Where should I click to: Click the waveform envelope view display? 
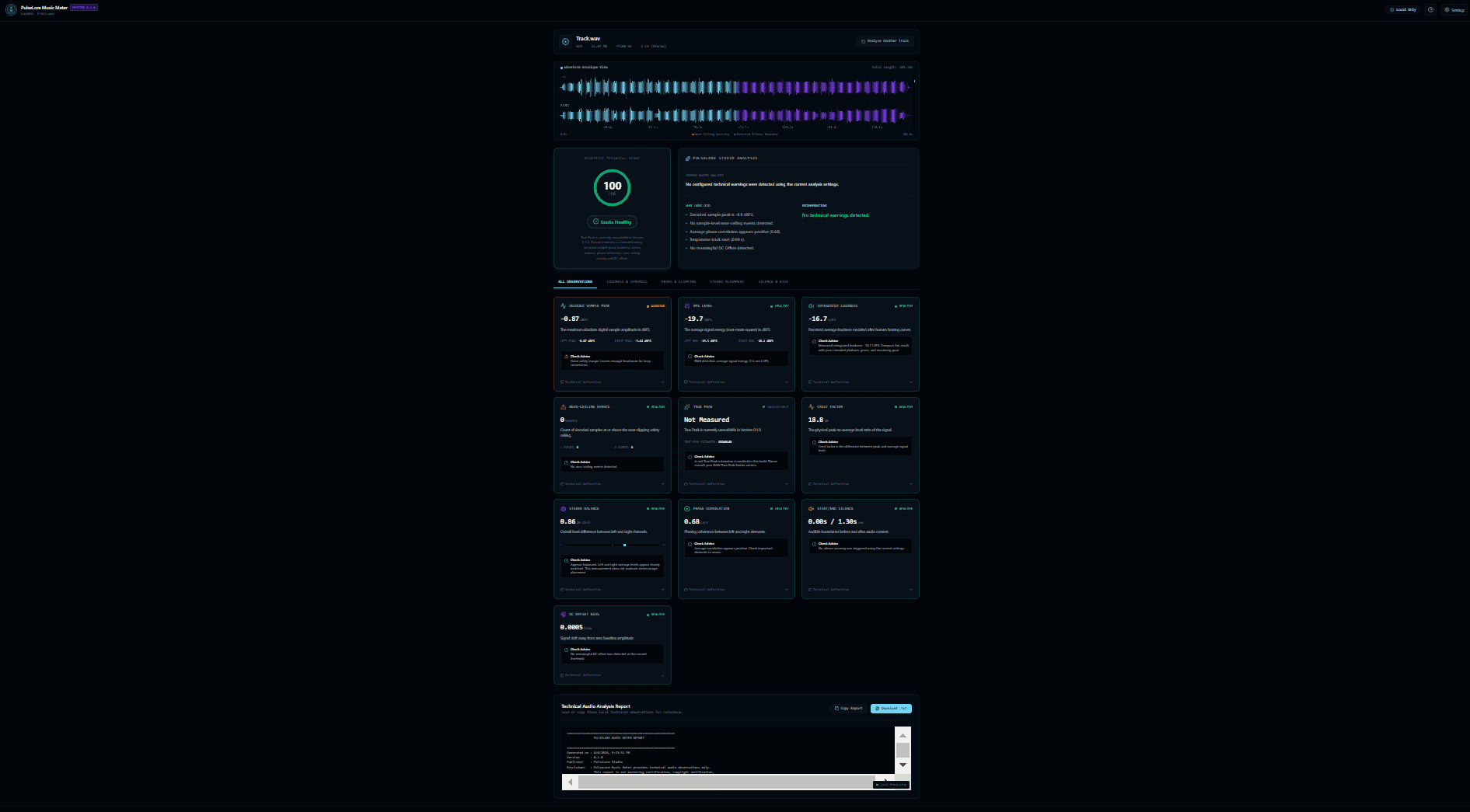736,102
